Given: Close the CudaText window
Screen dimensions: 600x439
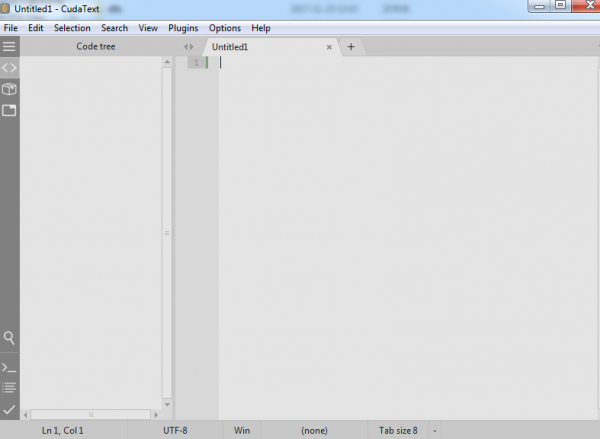Looking at the screenshot, I should pos(588,5).
